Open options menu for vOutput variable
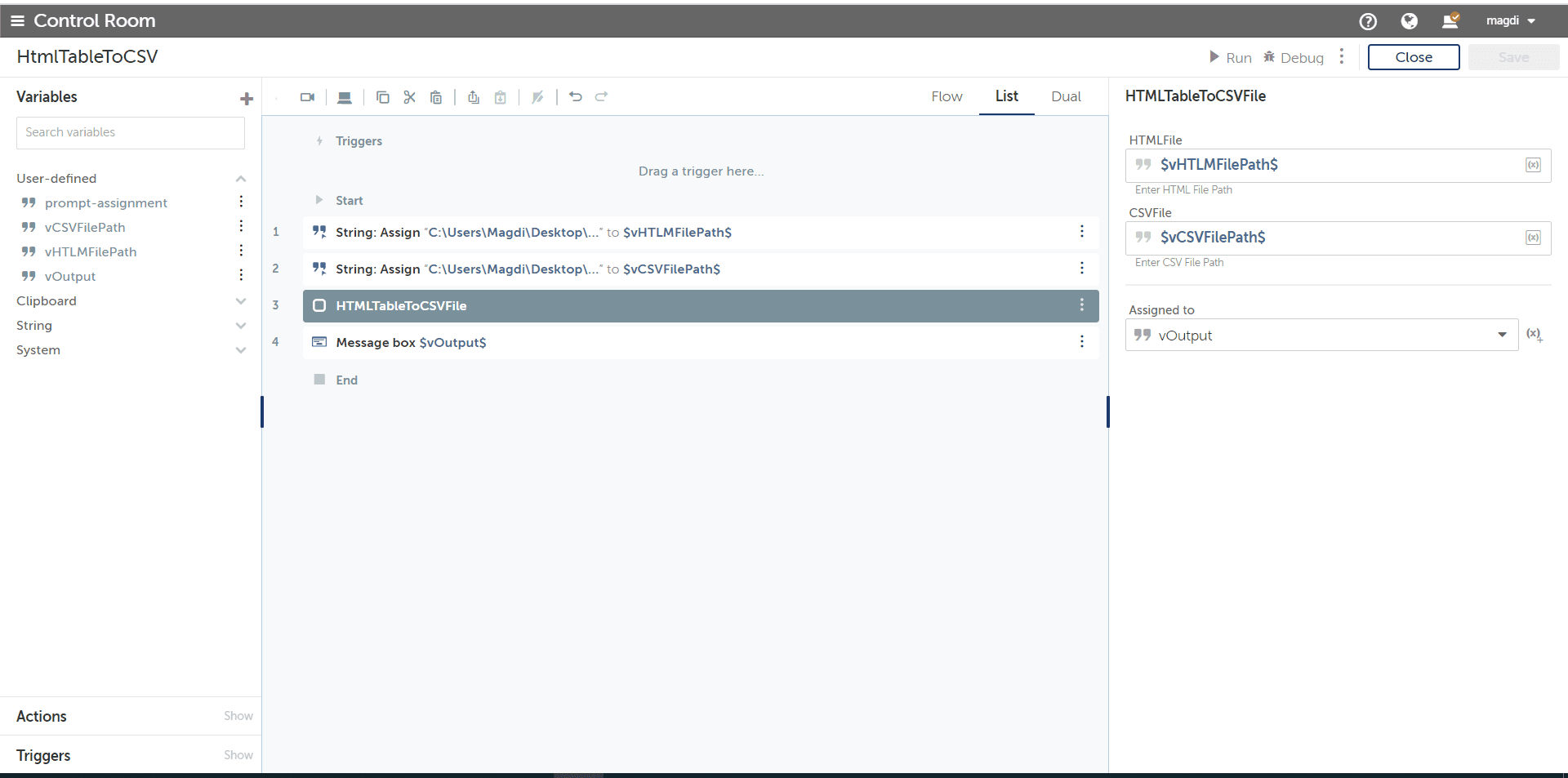Screen dimensions: 1568x778 241,275
